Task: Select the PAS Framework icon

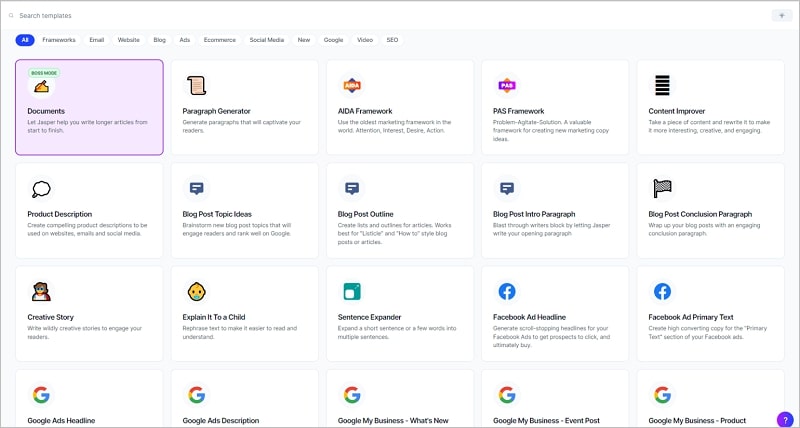Action: (x=507, y=86)
